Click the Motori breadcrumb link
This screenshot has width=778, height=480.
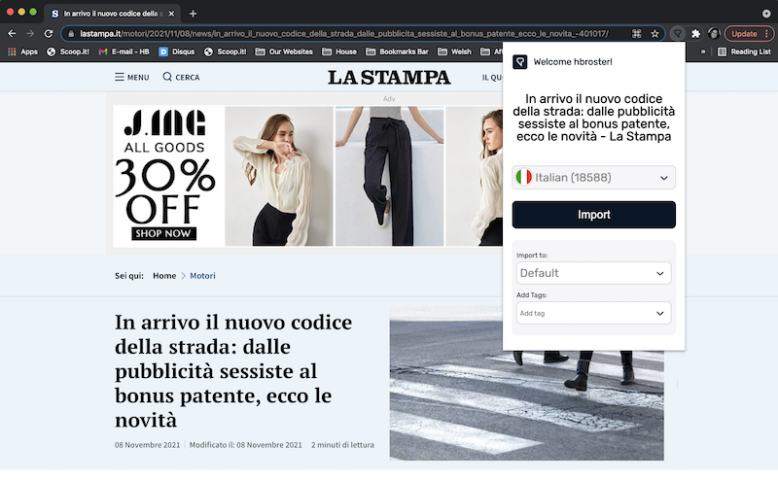point(202,276)
